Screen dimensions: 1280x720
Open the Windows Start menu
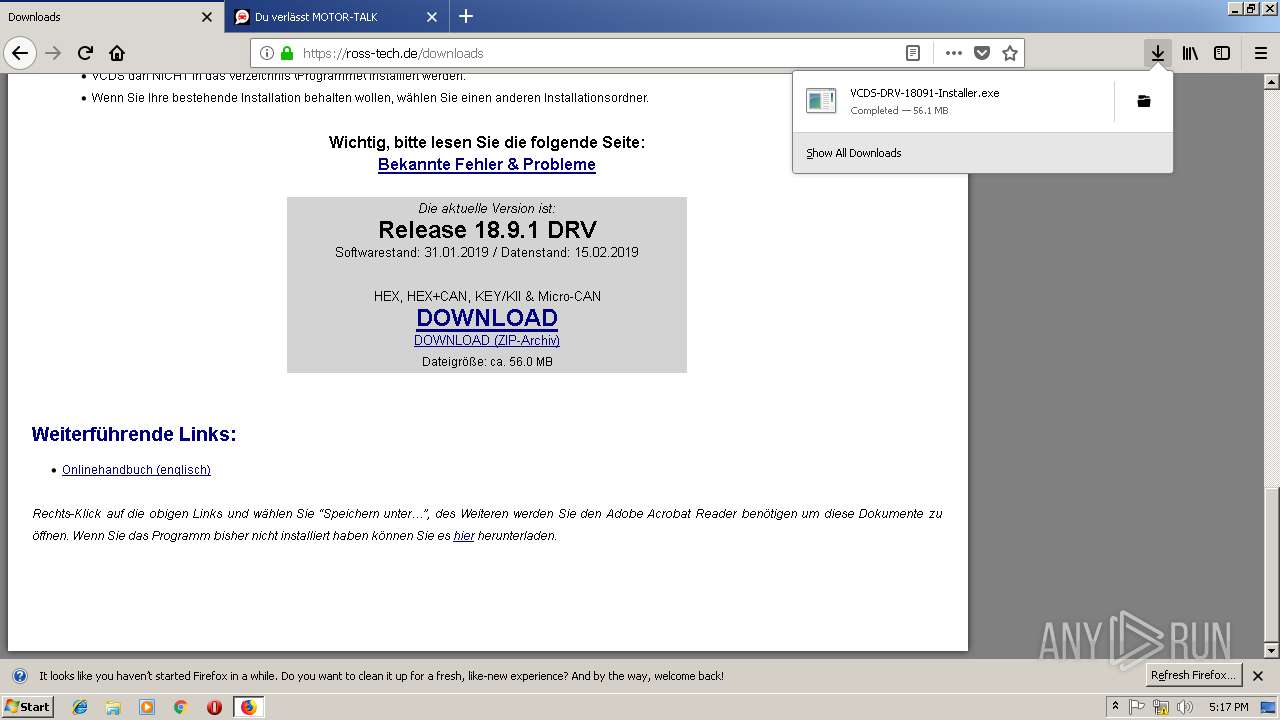27,706
